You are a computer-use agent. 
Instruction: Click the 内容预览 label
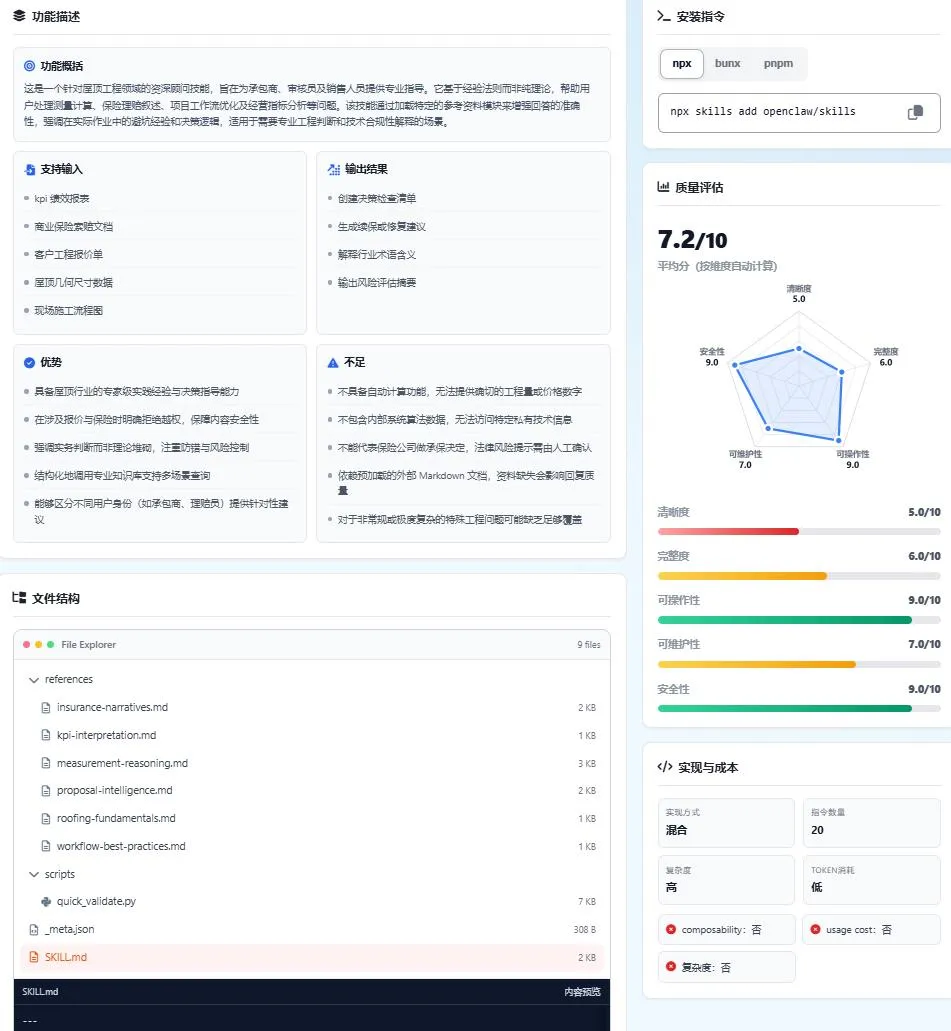click(x=582, y=992)
